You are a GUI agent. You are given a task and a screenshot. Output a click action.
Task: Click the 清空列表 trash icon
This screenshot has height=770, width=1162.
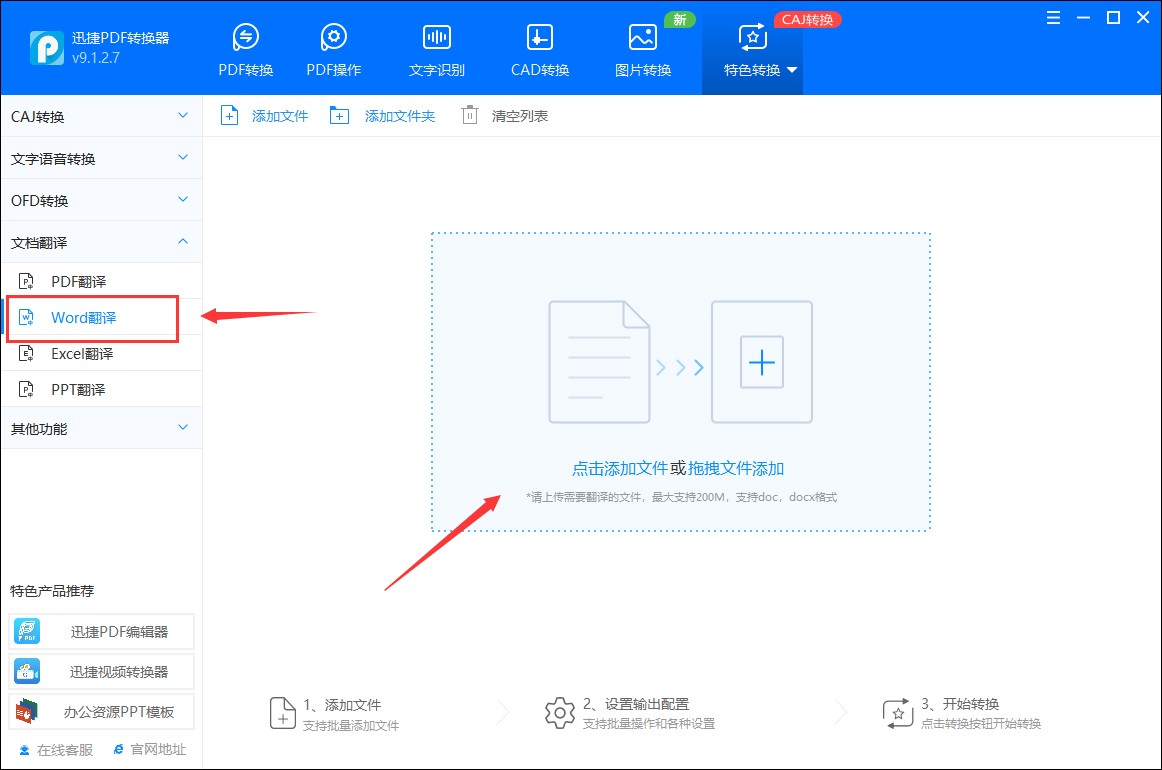pos(470,116)
